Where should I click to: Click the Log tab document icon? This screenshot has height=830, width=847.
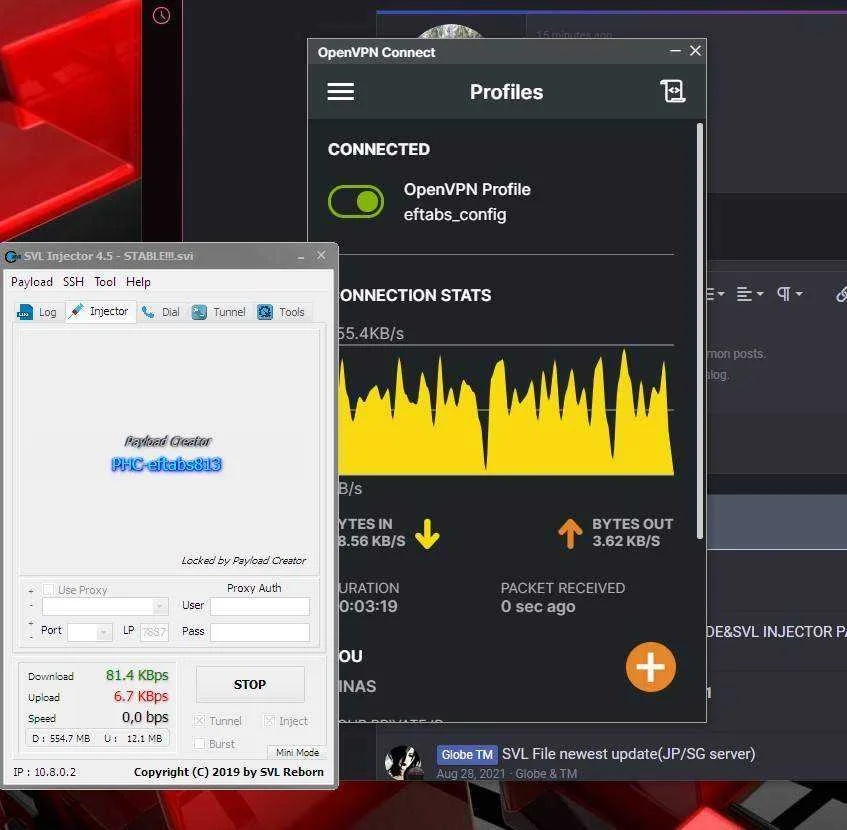point(25,312)
